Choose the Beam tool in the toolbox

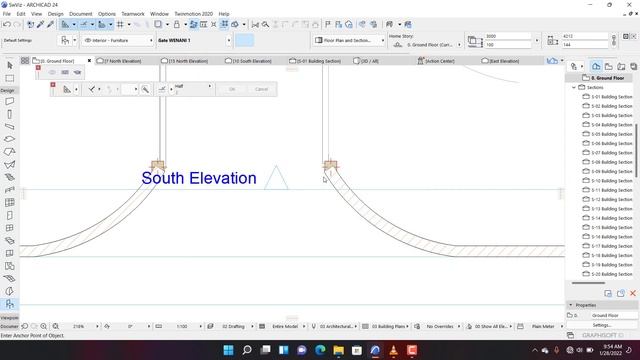pyautogui.click(x=10, y=127)
